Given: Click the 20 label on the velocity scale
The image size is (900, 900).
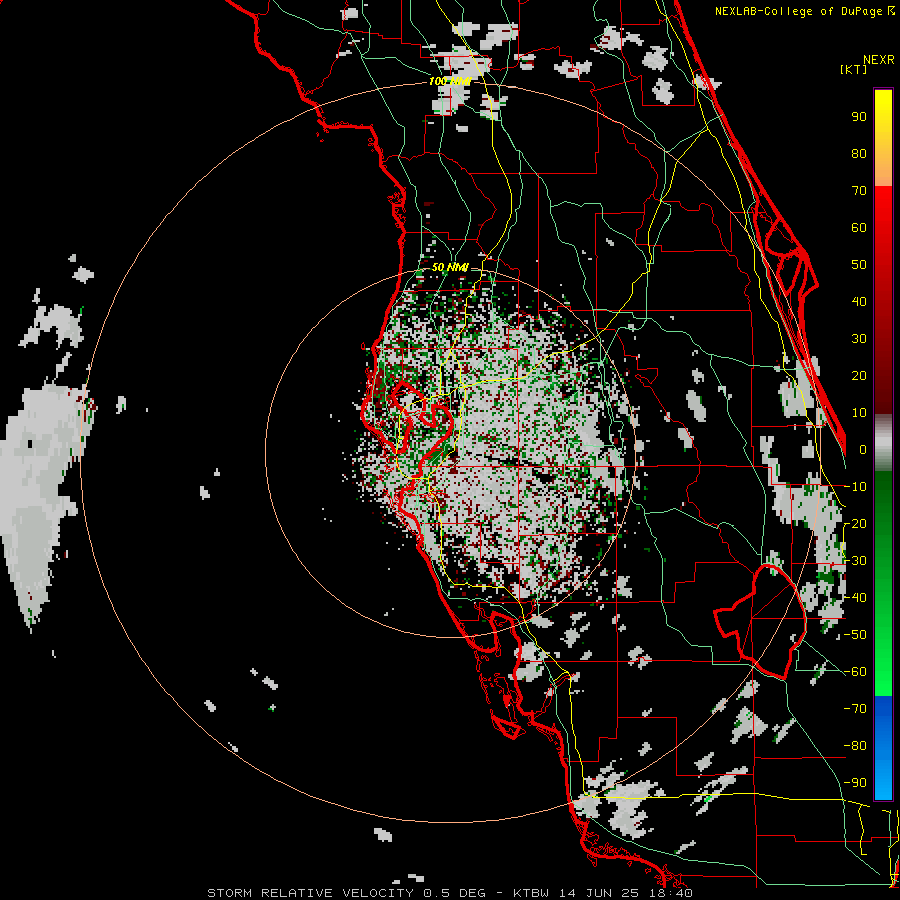Looking at the screenshot, I should point(859,375).
